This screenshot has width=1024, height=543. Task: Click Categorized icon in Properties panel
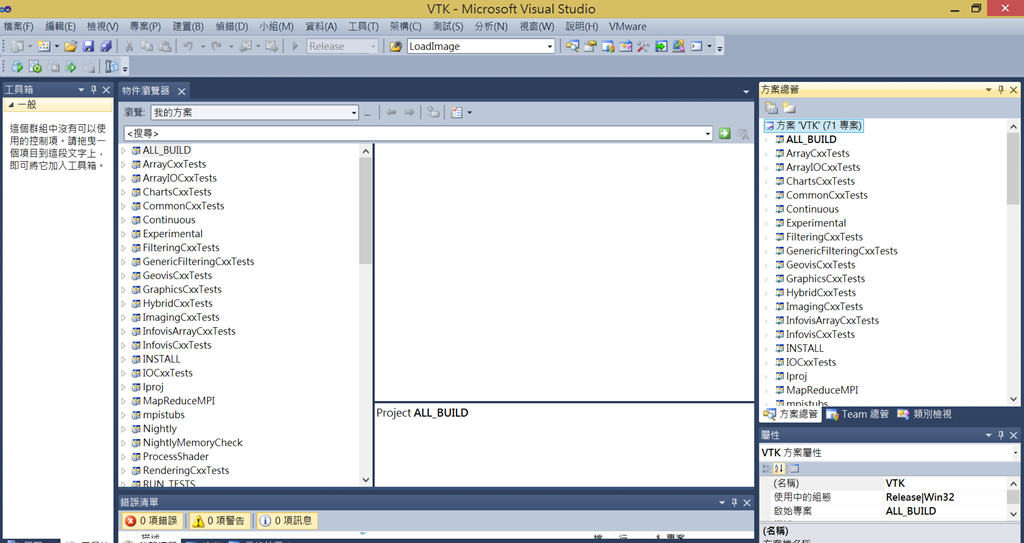pyautogui.click(x=767, y=469)
